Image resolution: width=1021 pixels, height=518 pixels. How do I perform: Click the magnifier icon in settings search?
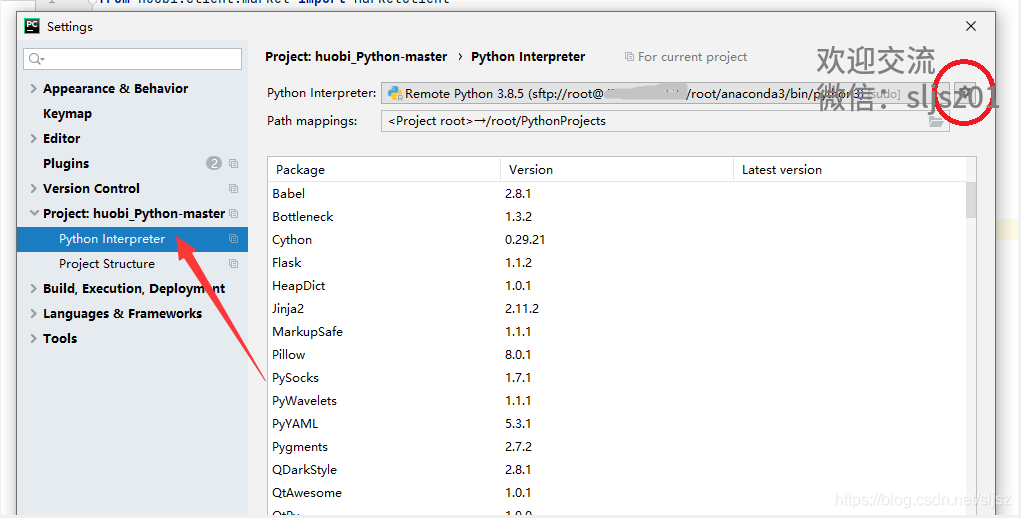click(x=36, y=59)
